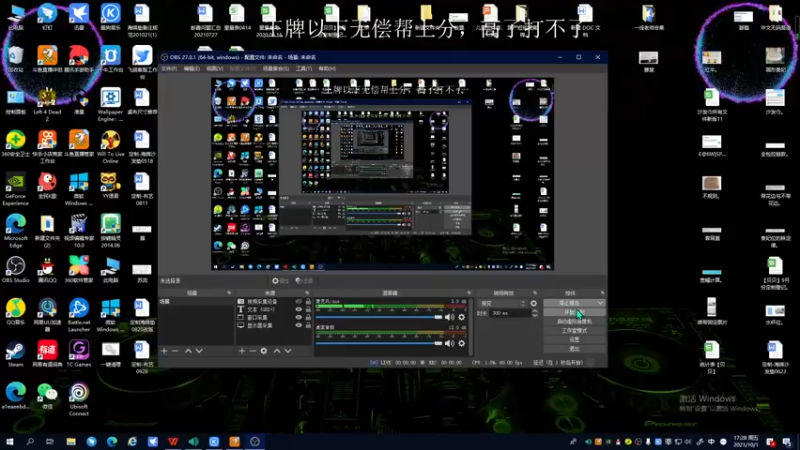Open settings gear for desktop audio channel
The image size is (800, 450).
pyautogui.click(x=462, y=343)
